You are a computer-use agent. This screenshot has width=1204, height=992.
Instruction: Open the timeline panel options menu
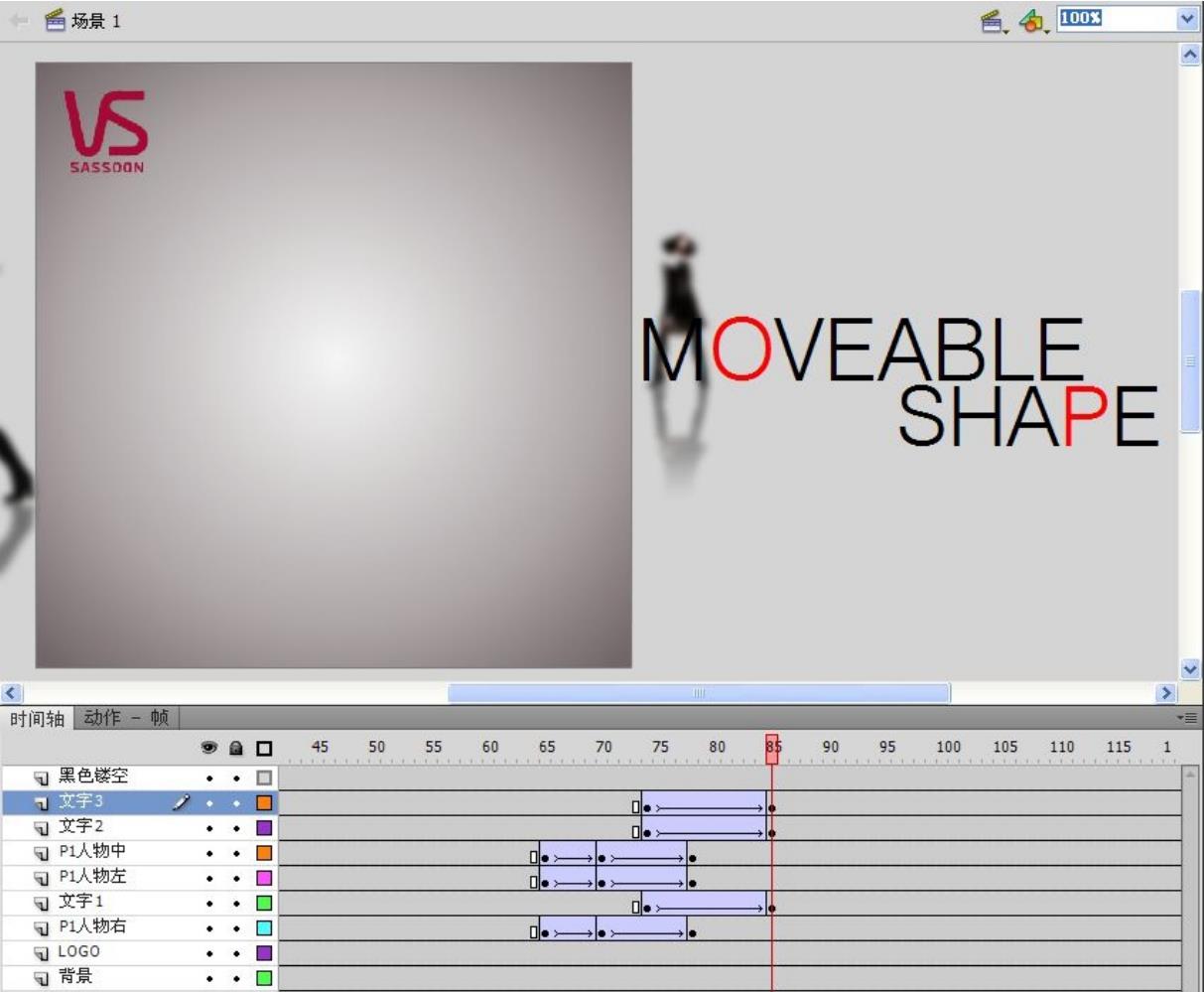tap(1186, 717)
